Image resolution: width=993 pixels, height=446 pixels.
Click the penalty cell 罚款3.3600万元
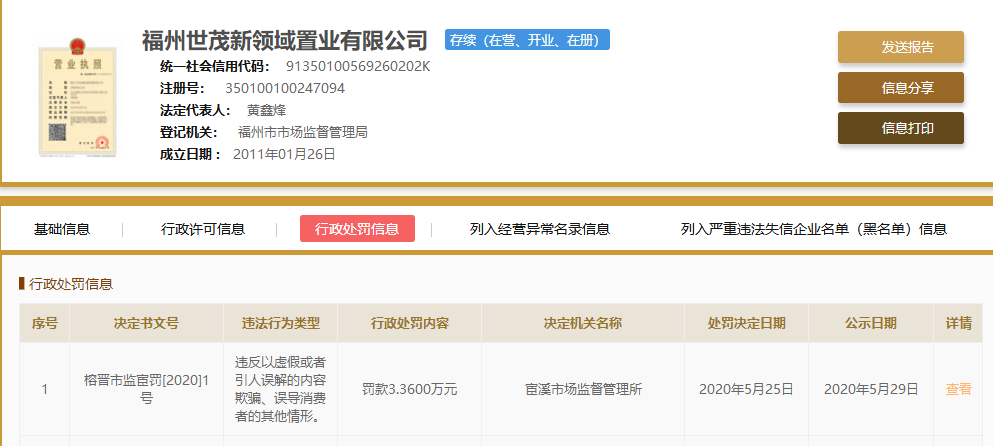point(410,389)
